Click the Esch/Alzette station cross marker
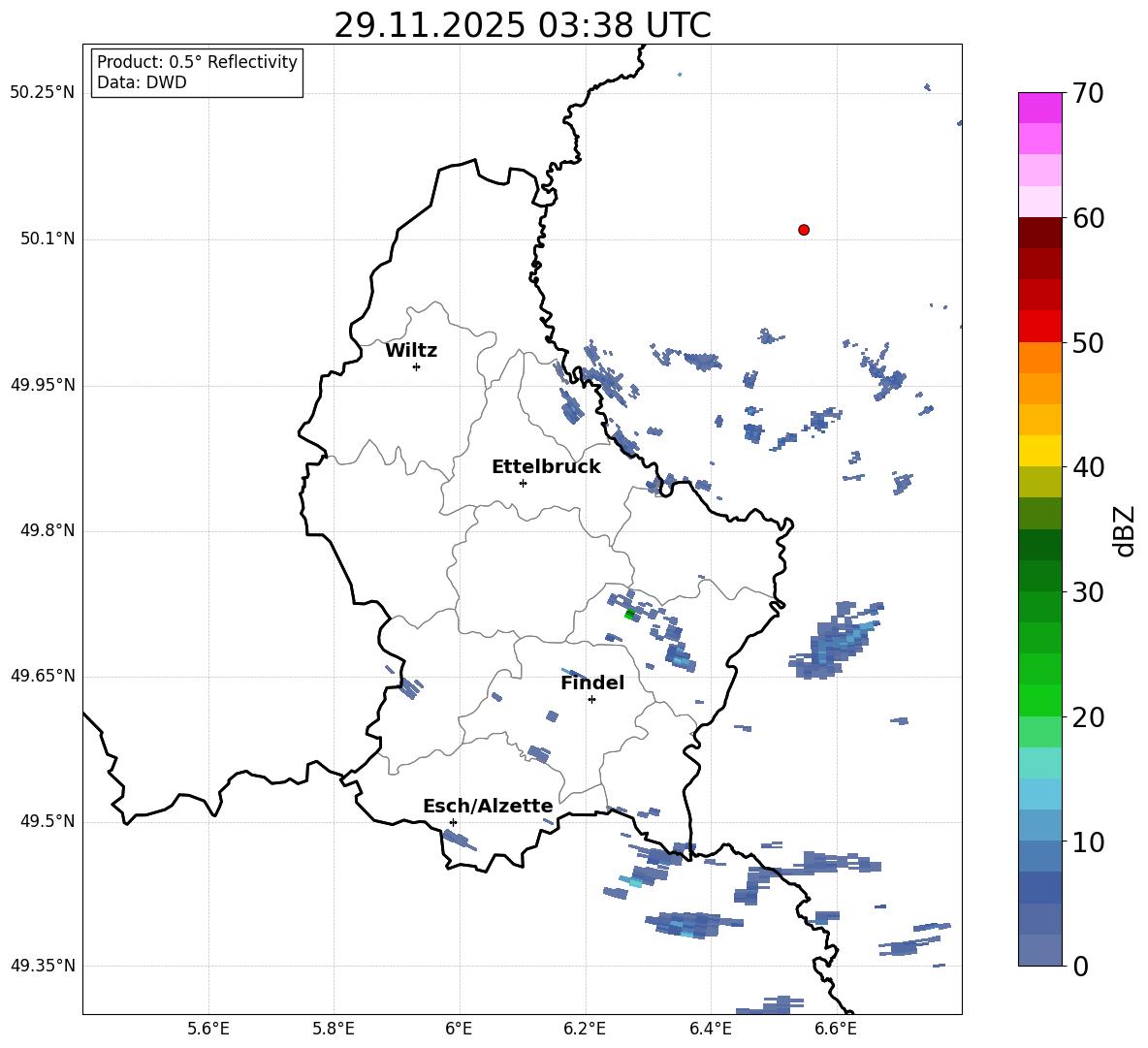Image resolution: width=1148 pixels, height=1048 pixels. tap(453, 822)
